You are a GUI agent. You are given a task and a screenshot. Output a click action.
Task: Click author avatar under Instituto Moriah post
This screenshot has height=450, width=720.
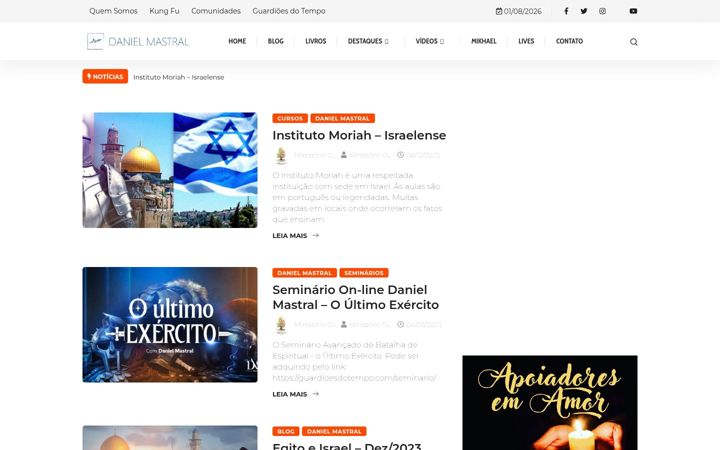click(x=281, y=156)
